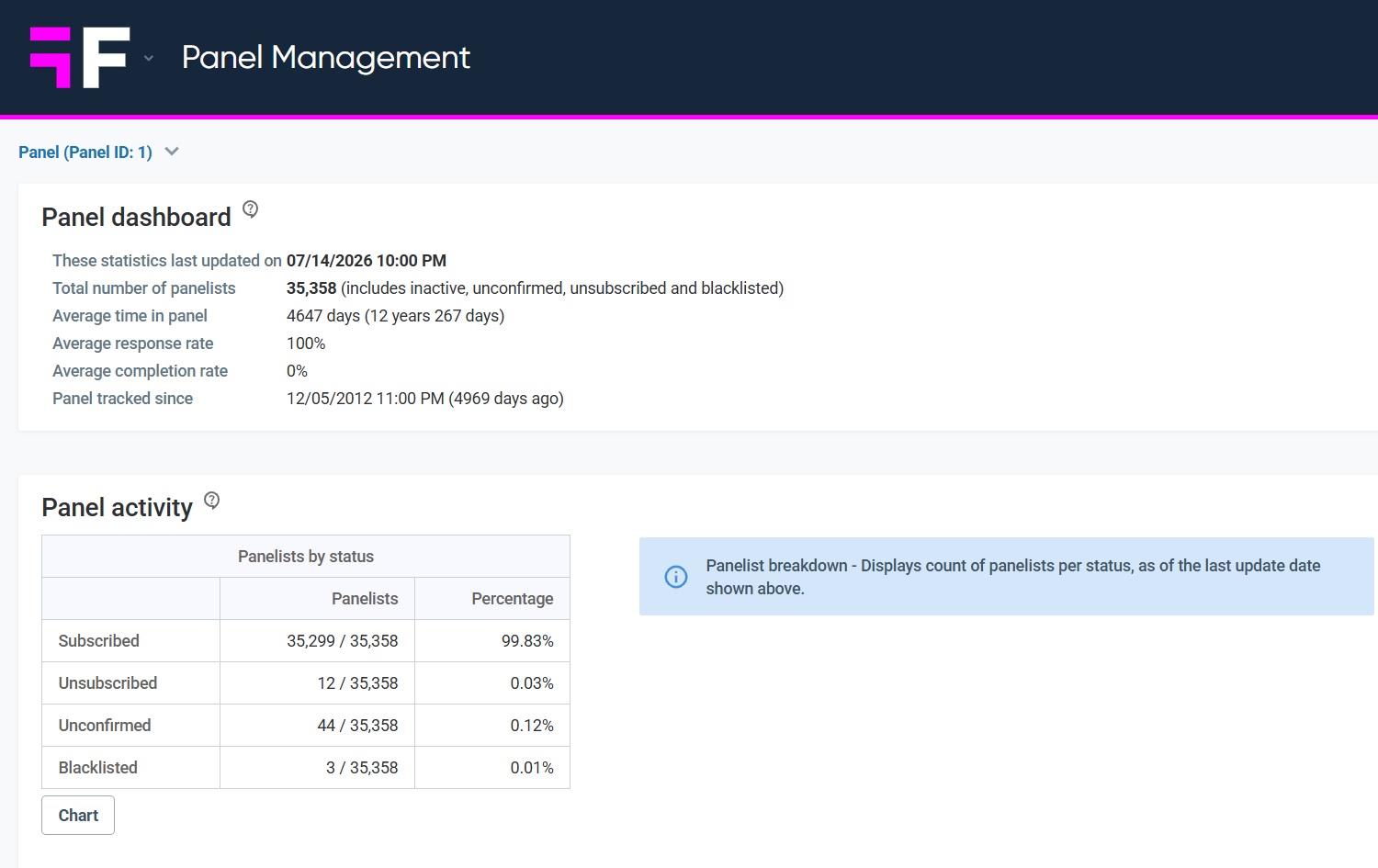Click the Average time in panel label
The width and height of the screenshot is (1378, 868).
click(130, 316)
